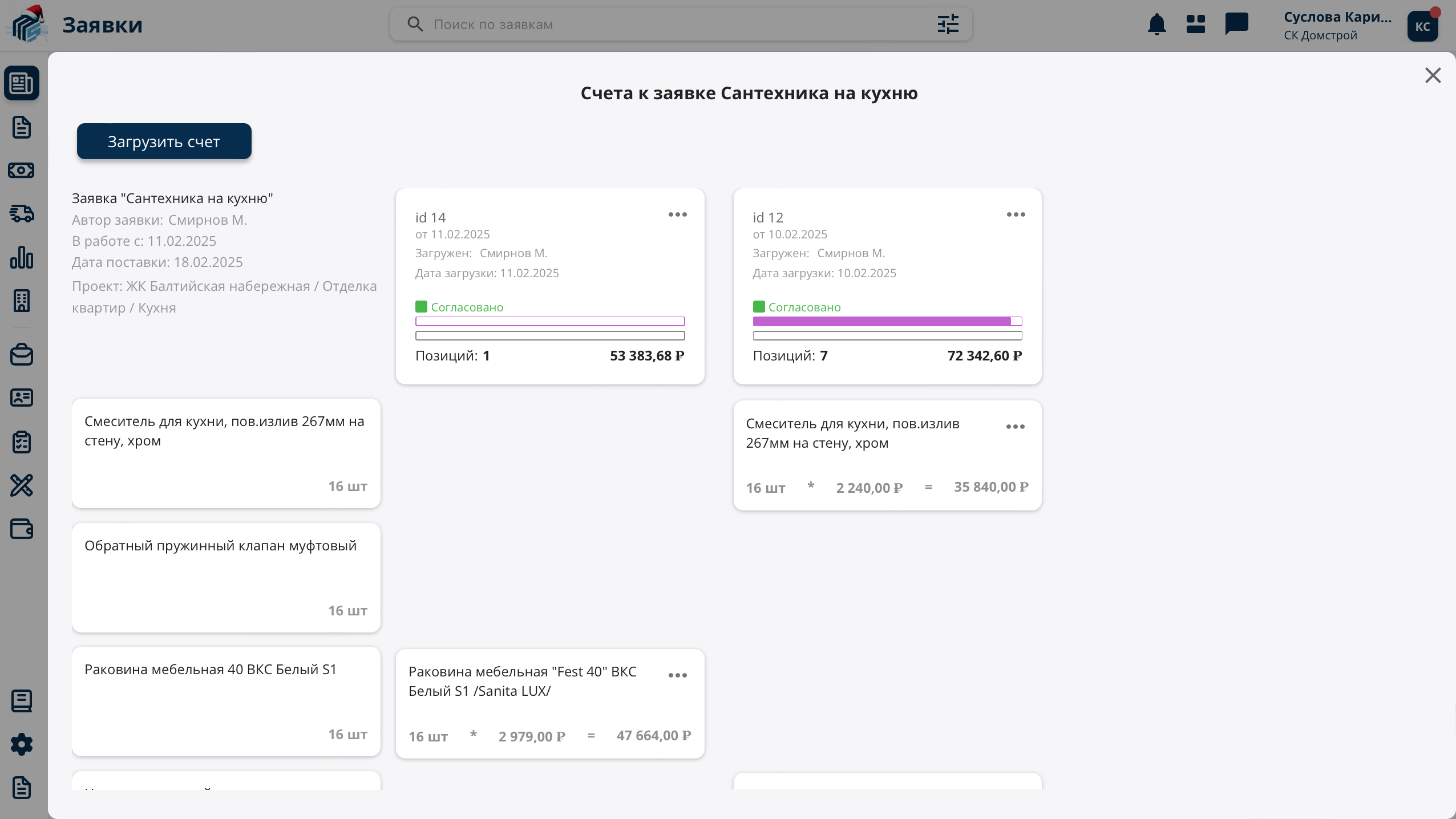
Task: Select Обратный пружинный клапан муфтовый card
Action: (x=227, y=578)
